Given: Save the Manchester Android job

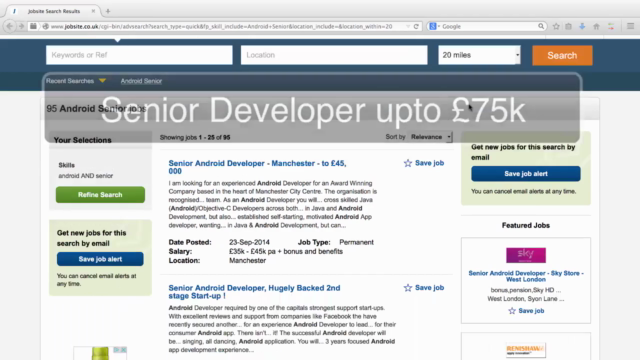Looking at the screenshot, I should click(429, 163).
